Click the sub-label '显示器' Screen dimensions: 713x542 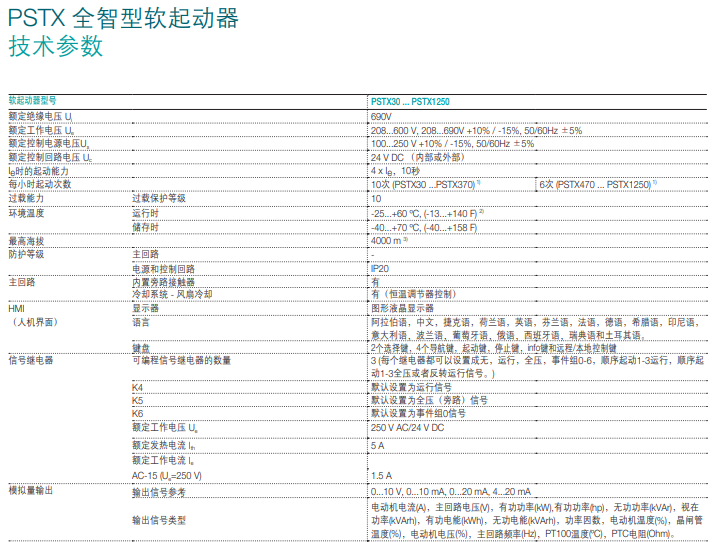145,308
